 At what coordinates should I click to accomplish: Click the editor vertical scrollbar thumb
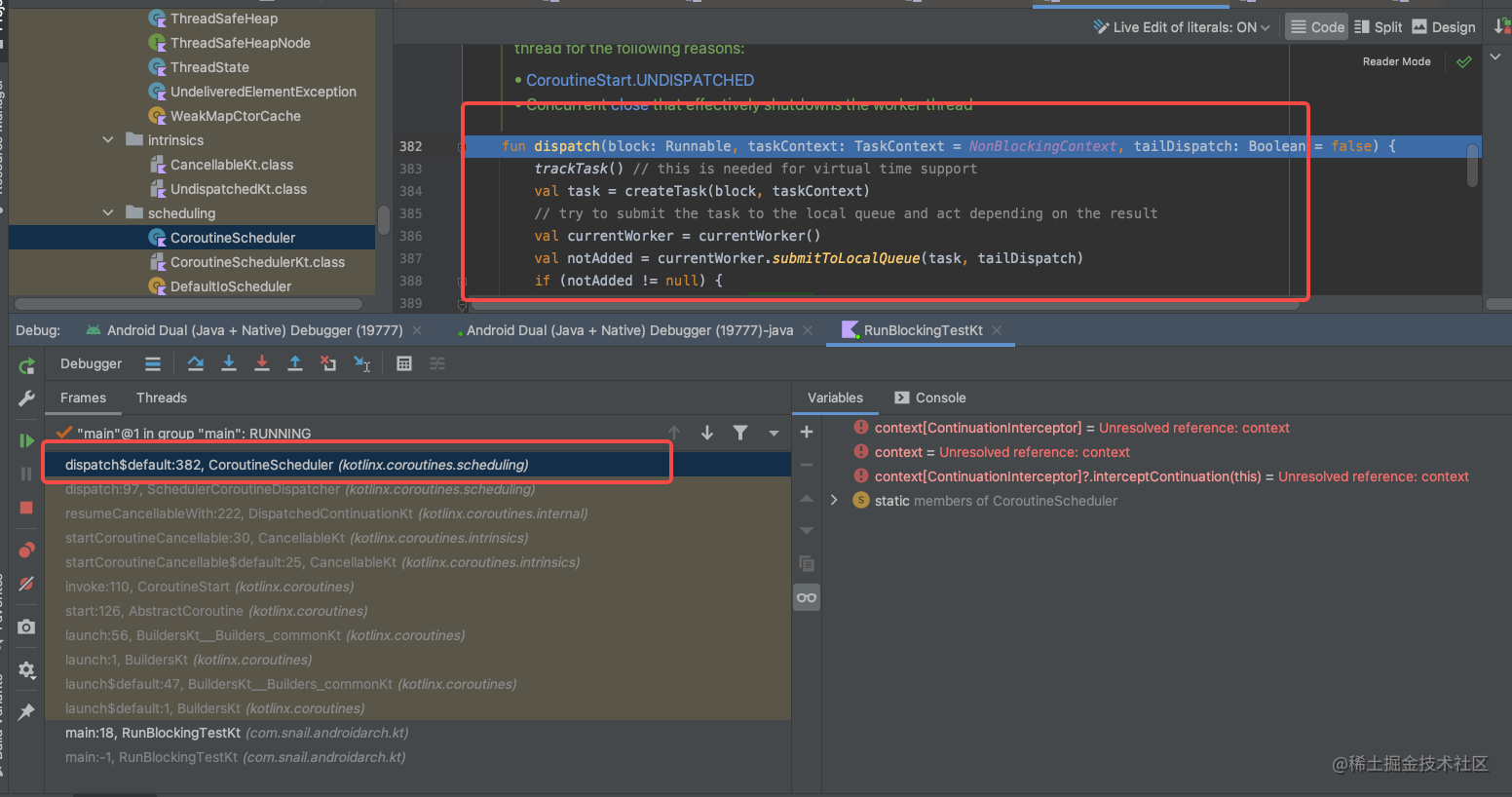[1472, 164]
